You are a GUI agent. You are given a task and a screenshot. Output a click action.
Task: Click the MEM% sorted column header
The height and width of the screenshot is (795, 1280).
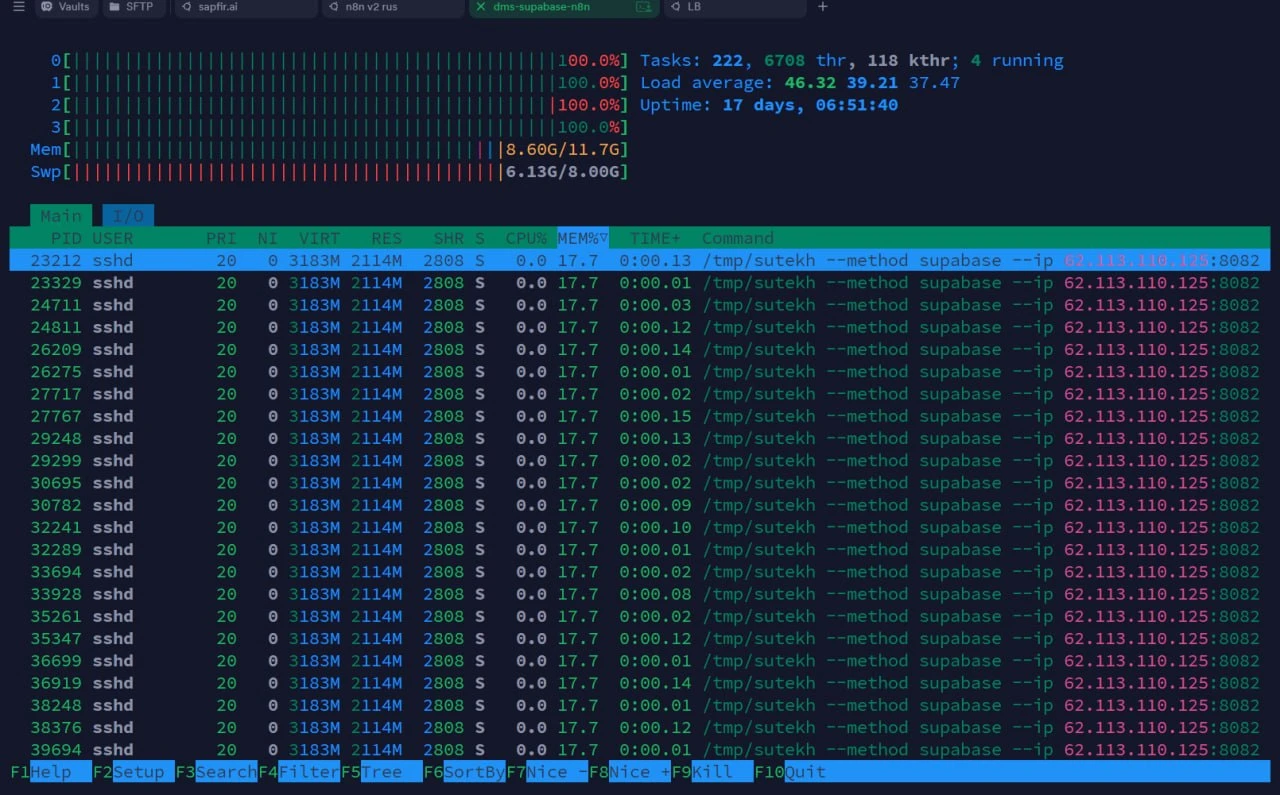[x=583, y=238]
